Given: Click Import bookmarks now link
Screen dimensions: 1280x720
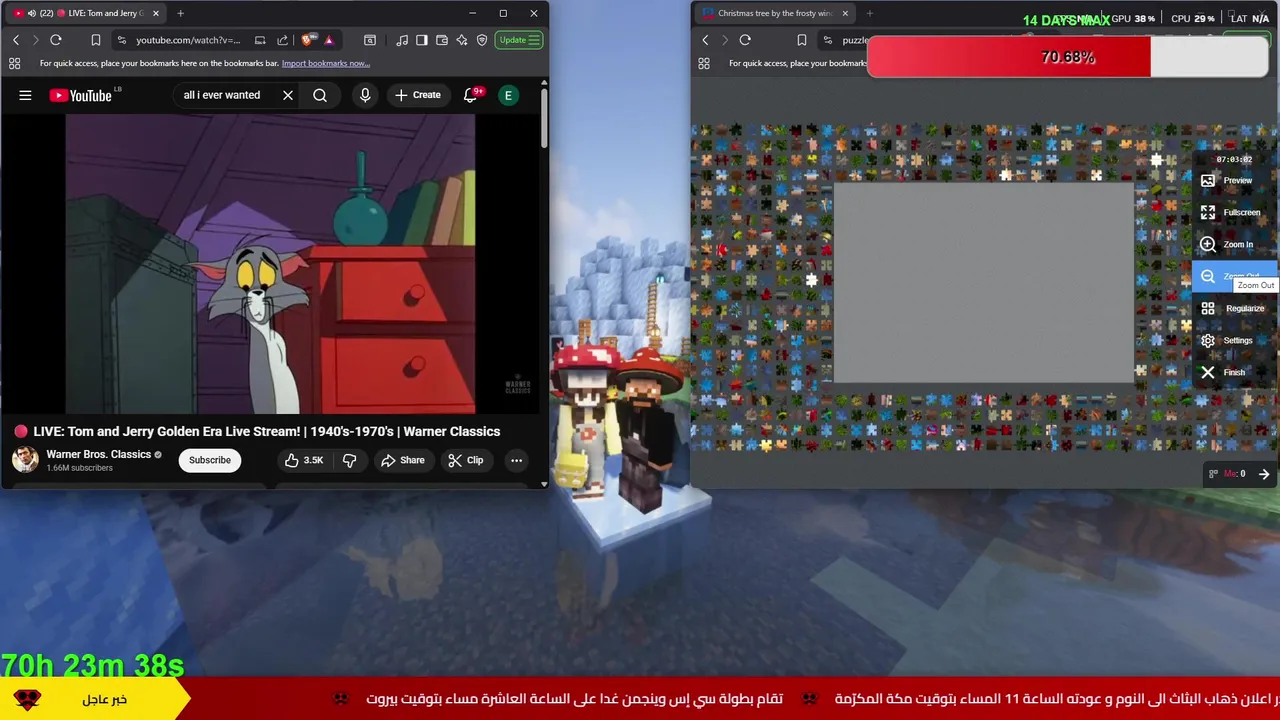Looking at the screenshot, I should 326,63.
